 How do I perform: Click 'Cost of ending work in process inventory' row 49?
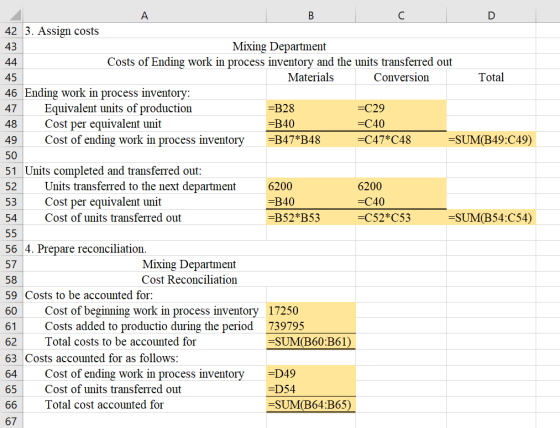pos(144,140)
